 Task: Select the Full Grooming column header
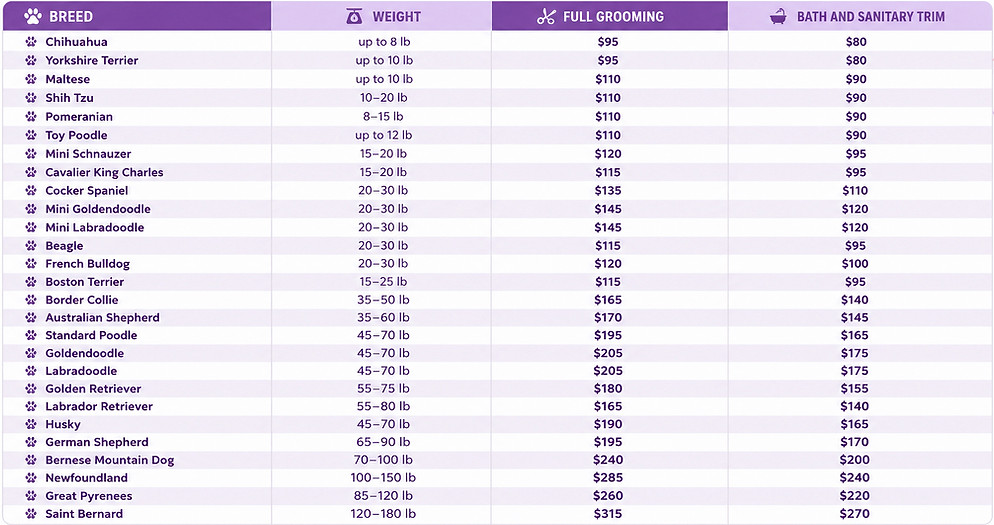(x=610, y=16)
